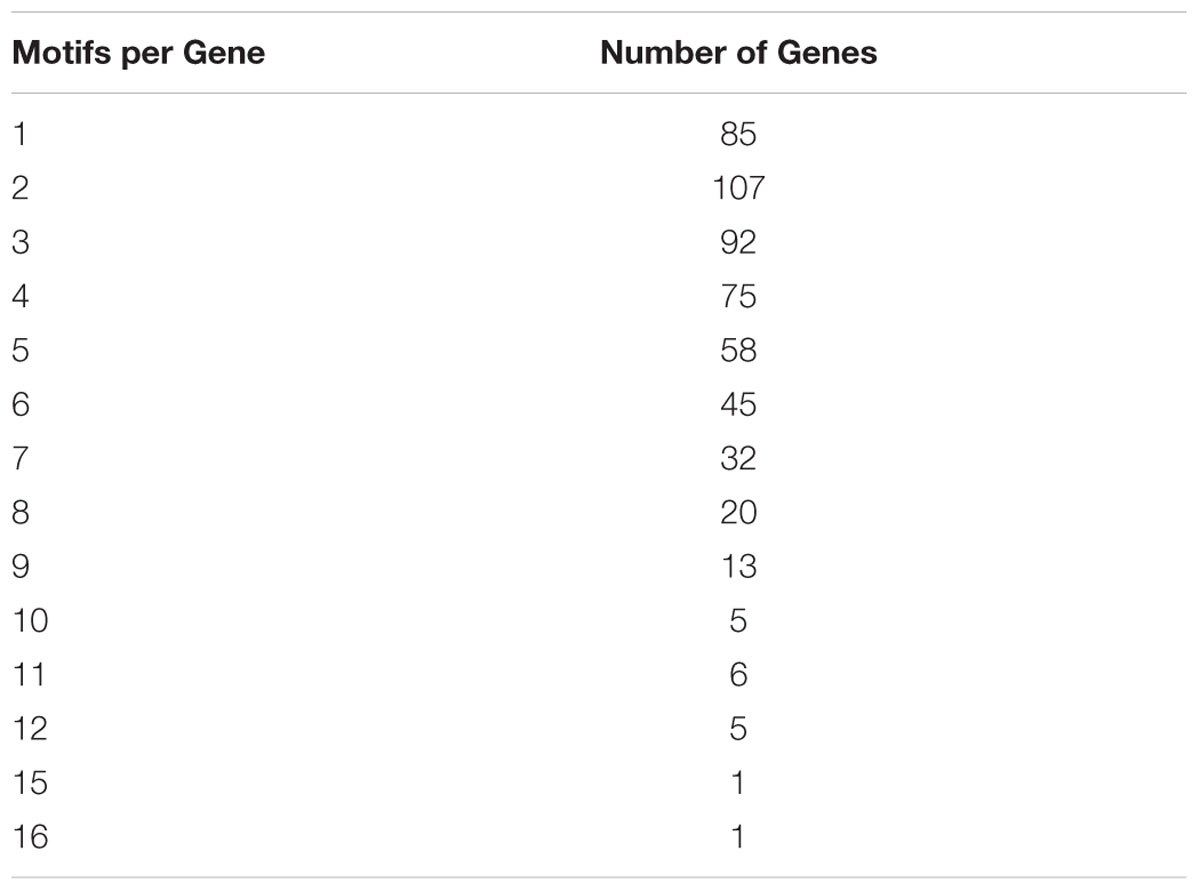Click the cell showing 45 genes
Viewport: 1200px width, 891px height.
(738, 404)
